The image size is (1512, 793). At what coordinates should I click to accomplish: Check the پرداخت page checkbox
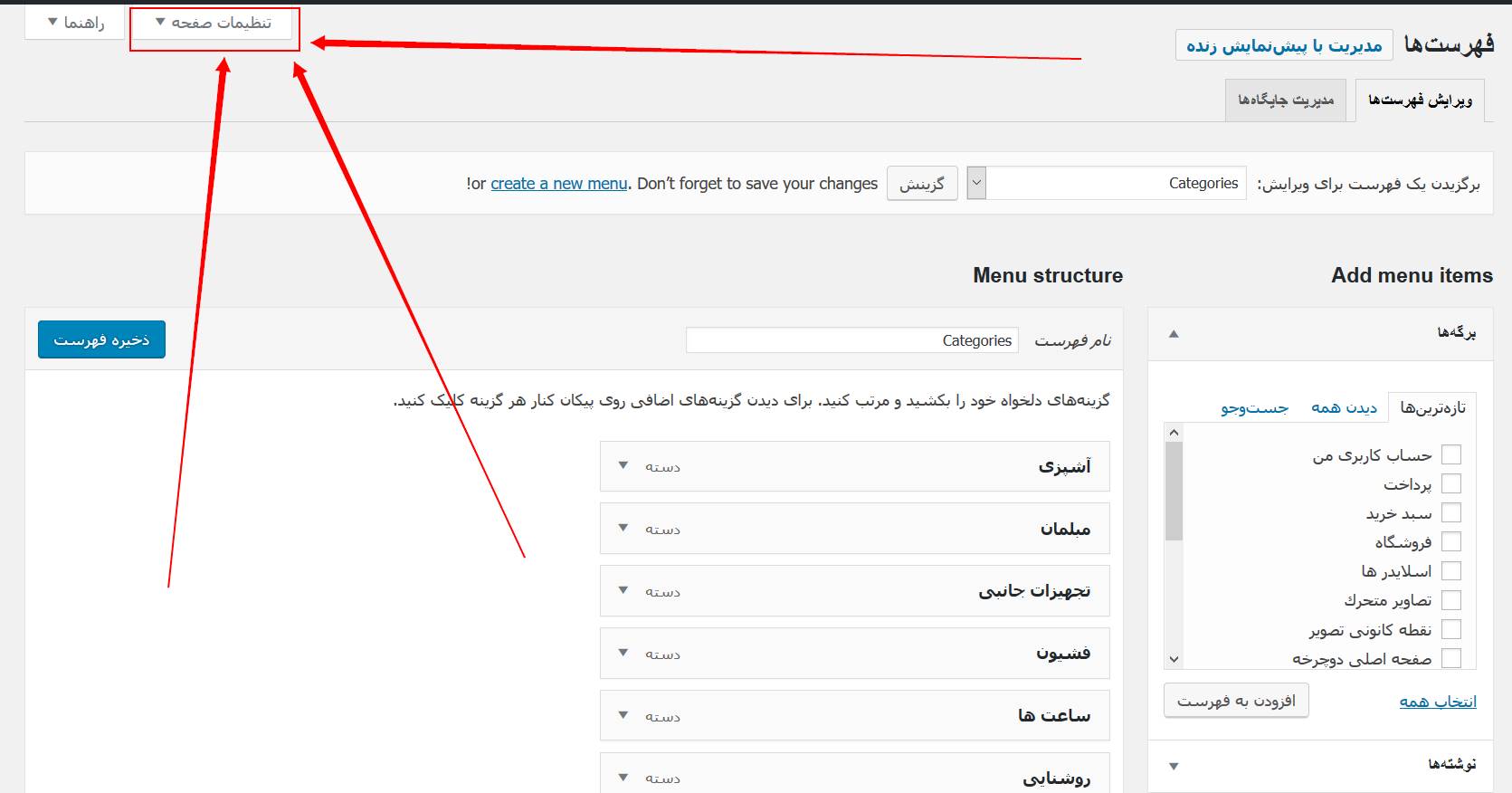1451,483
